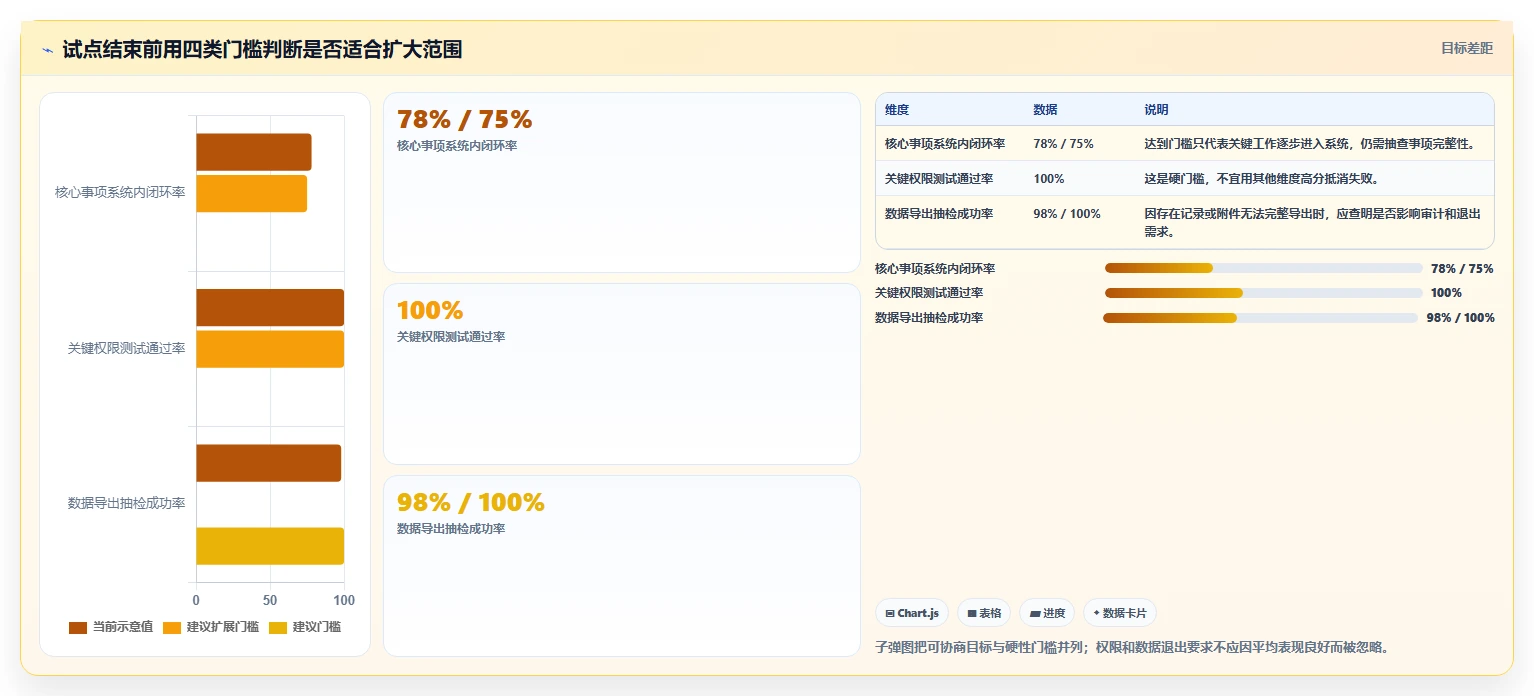Click the 目标差距 tag in header
Viewport: 1534px width, 696px height.
(x=1466, y=48)
